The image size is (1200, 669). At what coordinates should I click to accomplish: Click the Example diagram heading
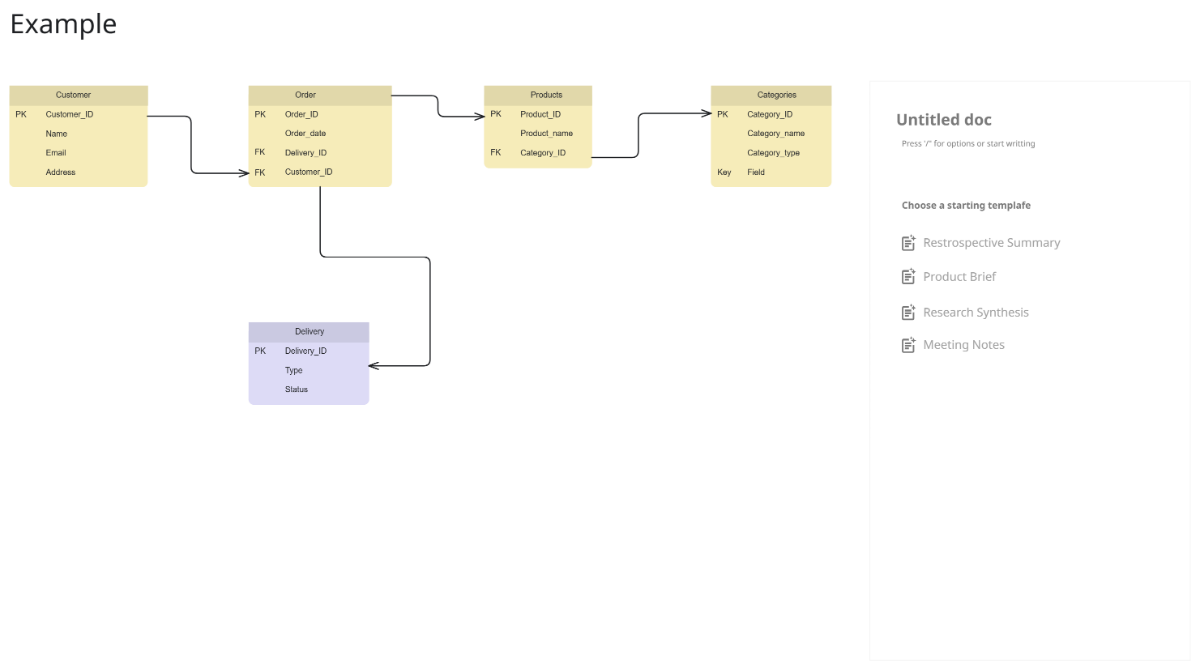tap(62, 23)
